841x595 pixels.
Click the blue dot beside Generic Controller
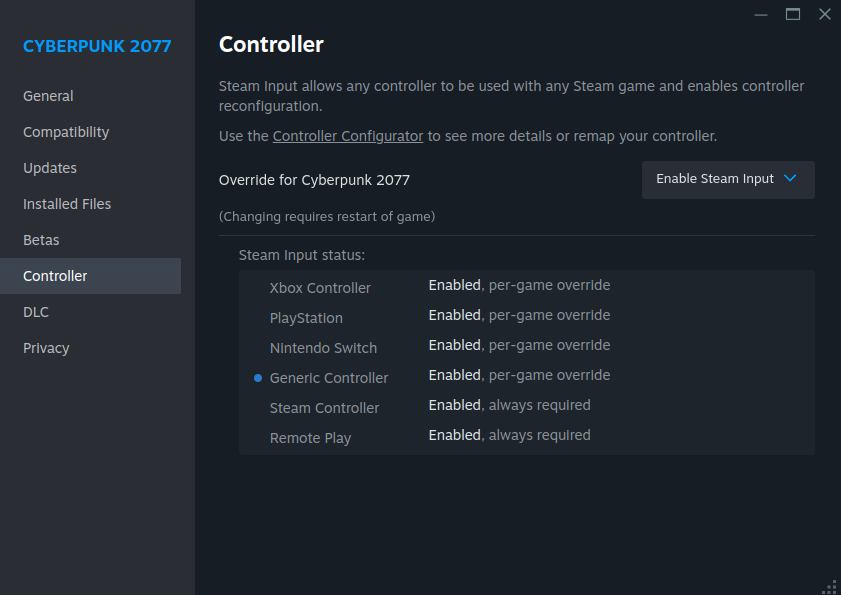(x=258, y=378)
